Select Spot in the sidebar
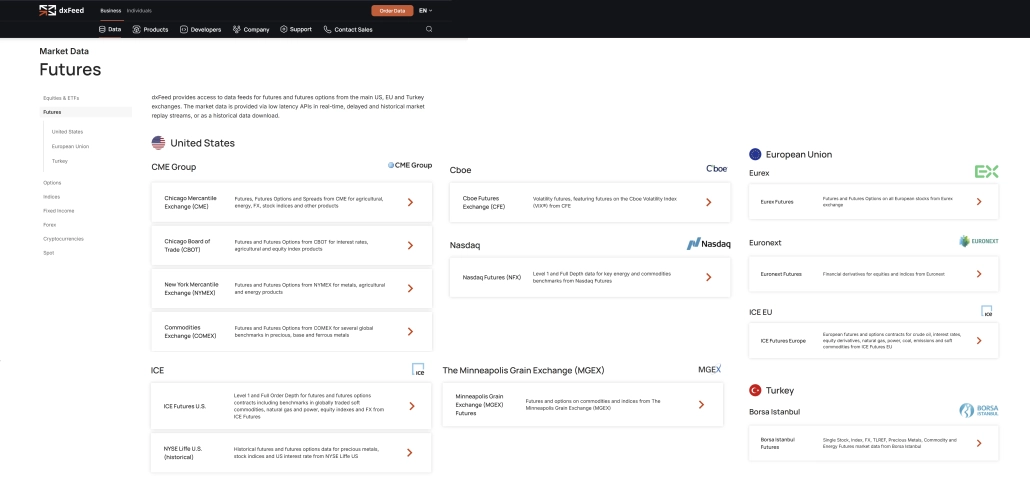 pyautogui.click(x=49, y=253)
